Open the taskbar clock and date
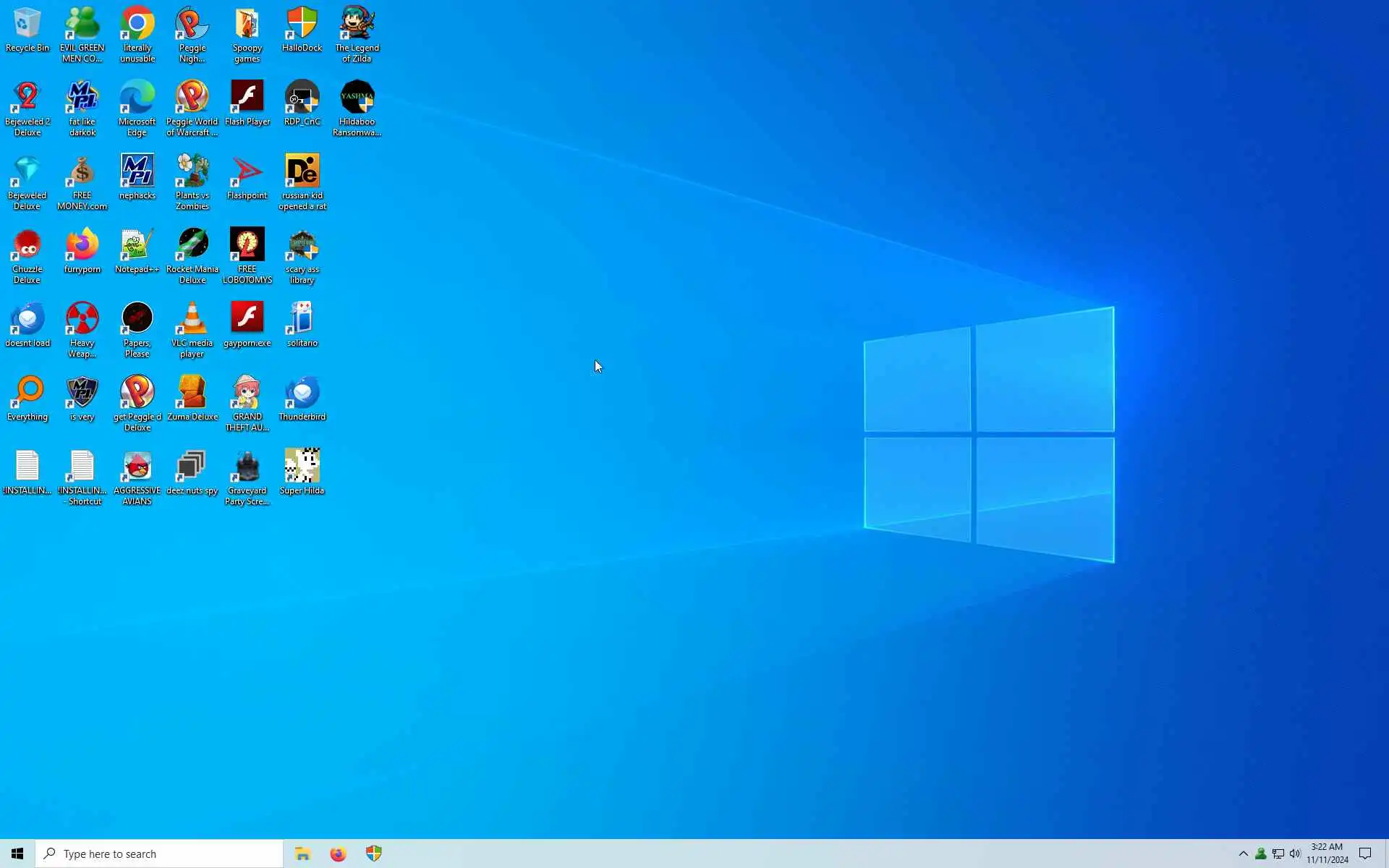The width and height of the screenshot is (1389, 868). (1327, 854)
